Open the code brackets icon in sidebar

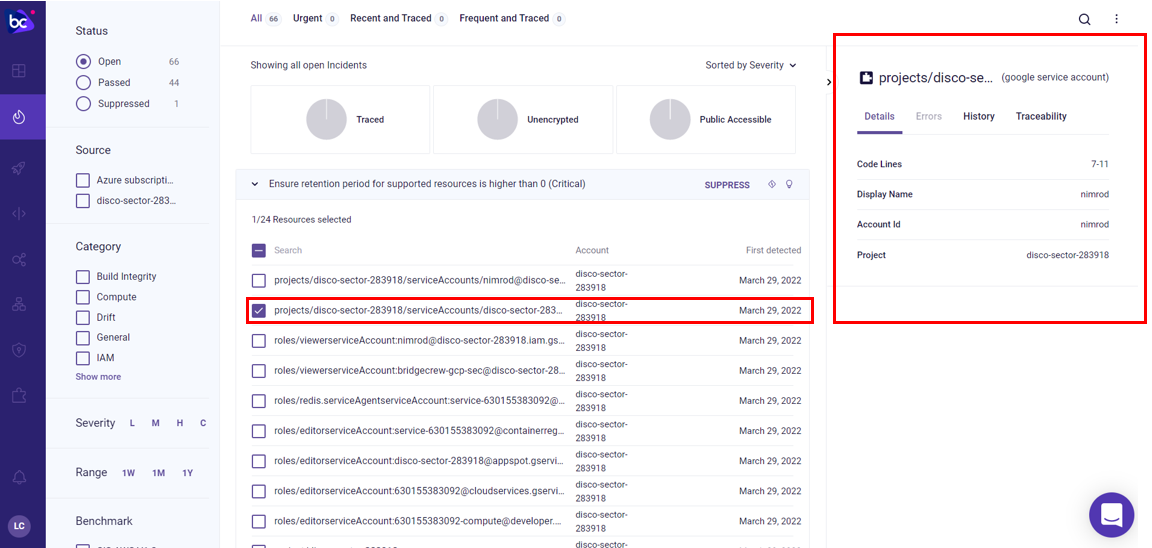pos(20,214)
